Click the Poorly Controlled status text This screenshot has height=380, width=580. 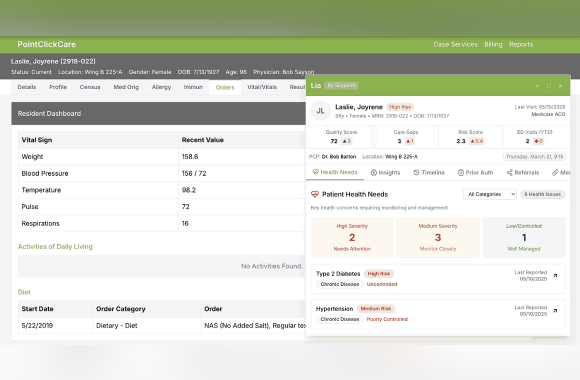pyautogui.click(x=387, y=319)
